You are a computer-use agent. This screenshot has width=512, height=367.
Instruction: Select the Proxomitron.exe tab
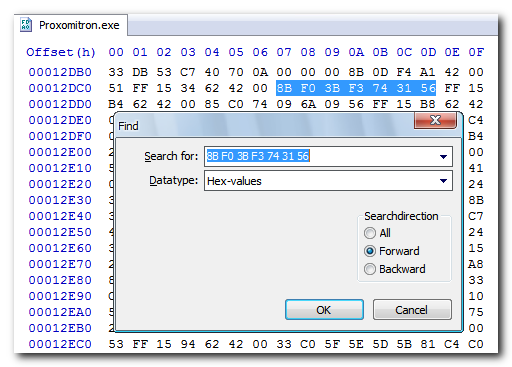(x=71, y=25)
